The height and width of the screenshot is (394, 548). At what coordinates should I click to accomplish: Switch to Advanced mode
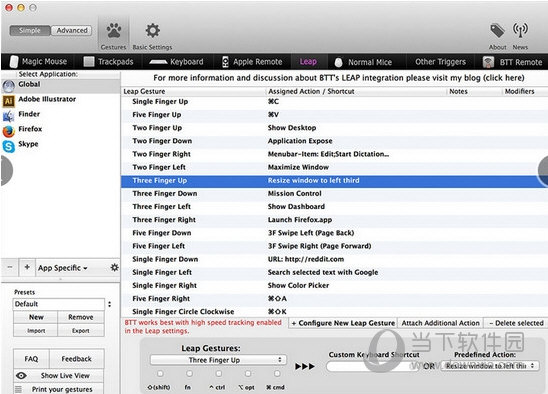click(72, 31)
